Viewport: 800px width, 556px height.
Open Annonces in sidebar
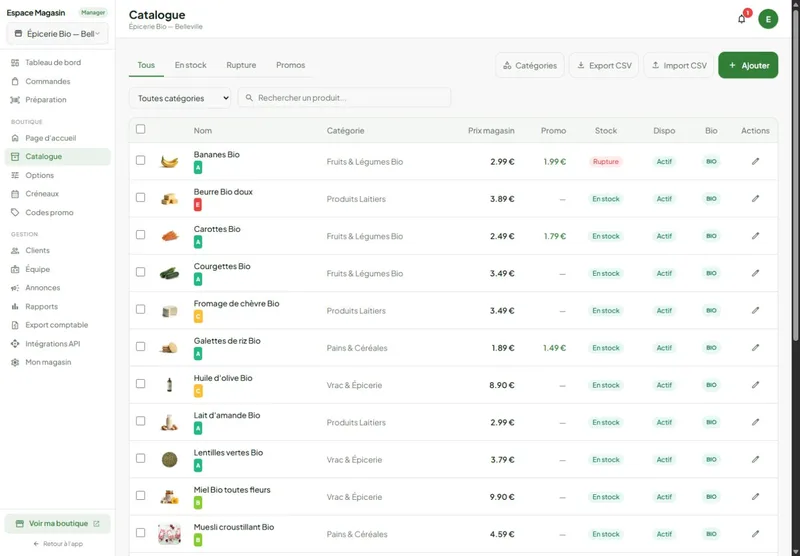[58, 288]
